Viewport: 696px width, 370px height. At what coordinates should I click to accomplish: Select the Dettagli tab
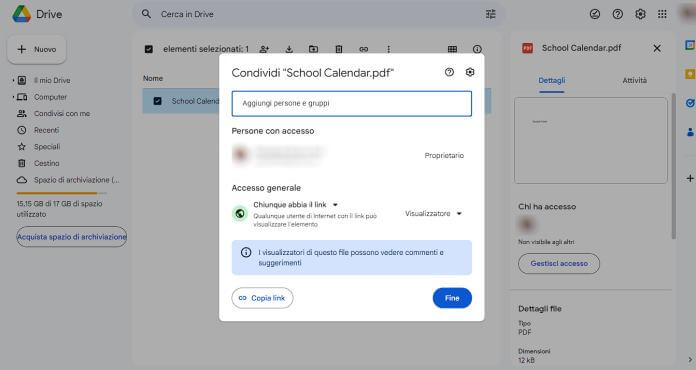pos(552,80)
